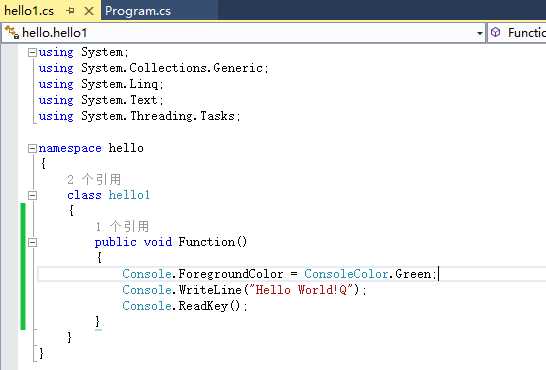The height and width of the screenshot is (370, 546).
Task: Collapse the Function() method block
Action: pos(32,242)
